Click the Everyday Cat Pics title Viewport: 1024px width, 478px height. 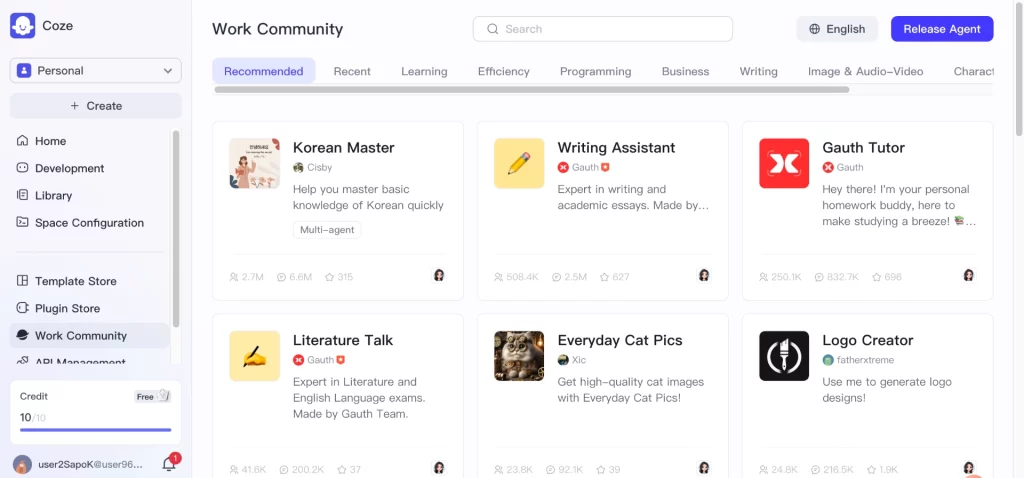click(620, 340)
